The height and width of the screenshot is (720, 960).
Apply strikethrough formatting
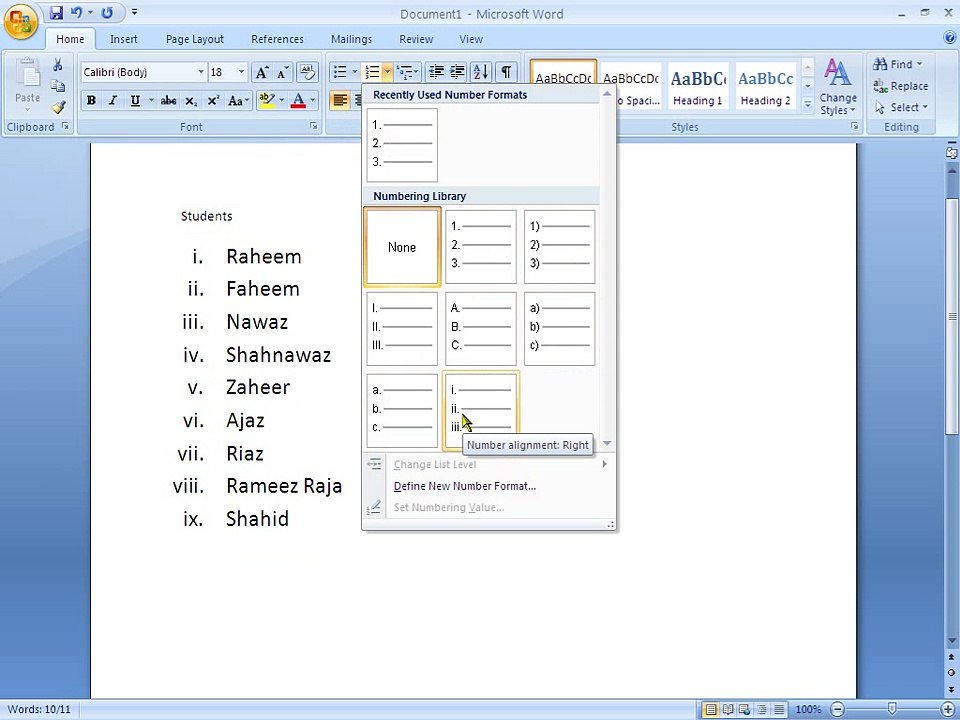(168, 100)
